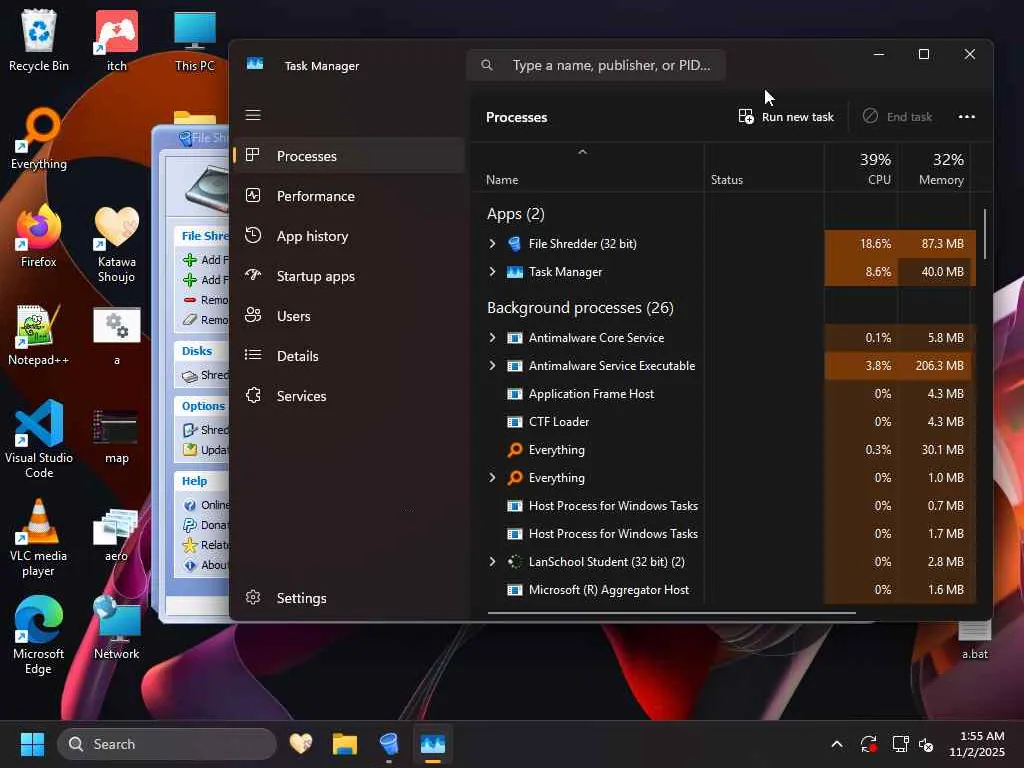Open Startup apps page

pyautogui.click(x=349, y=276)
